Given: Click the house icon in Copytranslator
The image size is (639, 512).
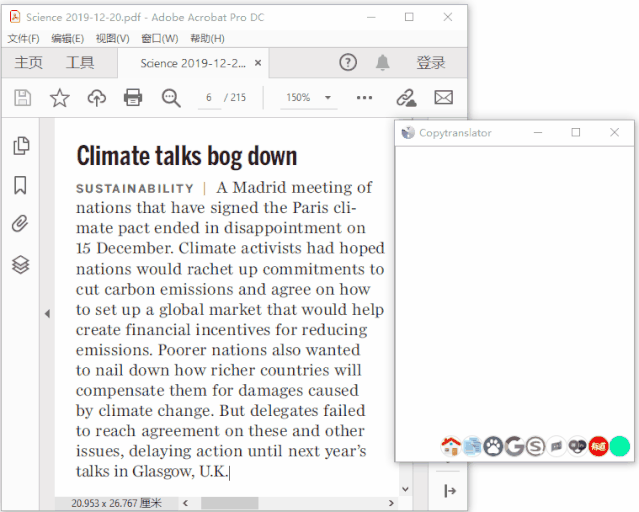Looking at the screenshot, I should pos(451,446).
